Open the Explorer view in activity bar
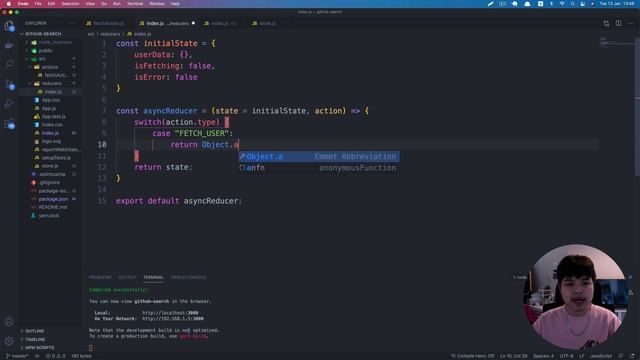Image resolution: width=640 pixels, height=360 pixels. click(x=9, y=26)
